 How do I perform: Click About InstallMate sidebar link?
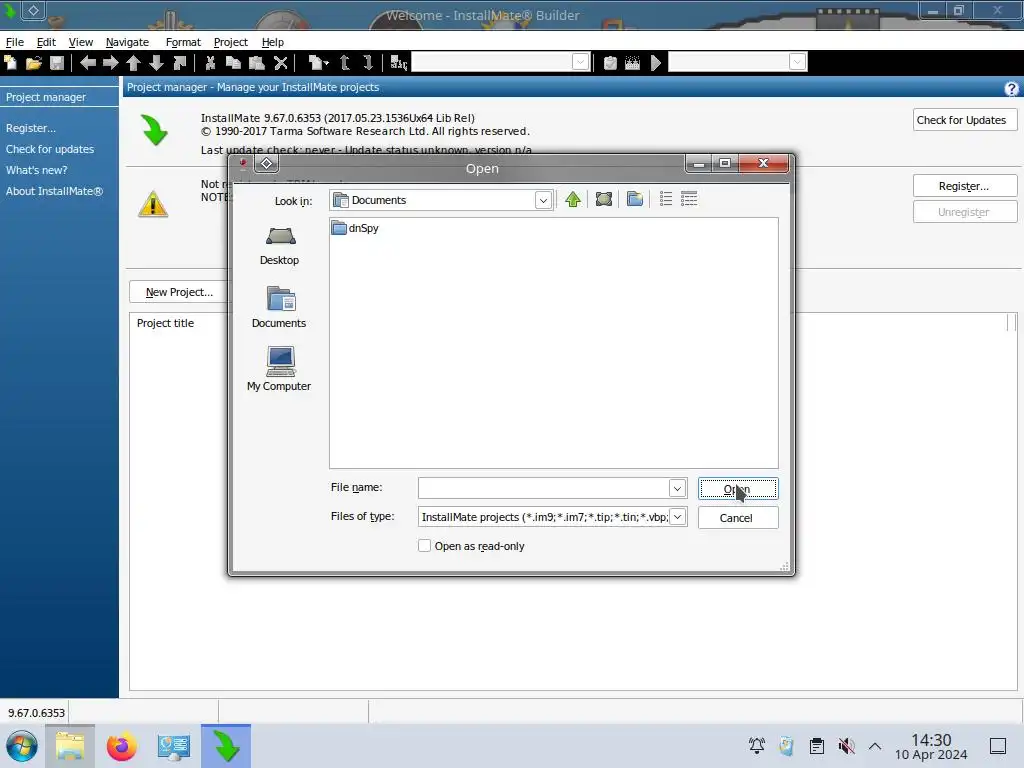(54, 191)
